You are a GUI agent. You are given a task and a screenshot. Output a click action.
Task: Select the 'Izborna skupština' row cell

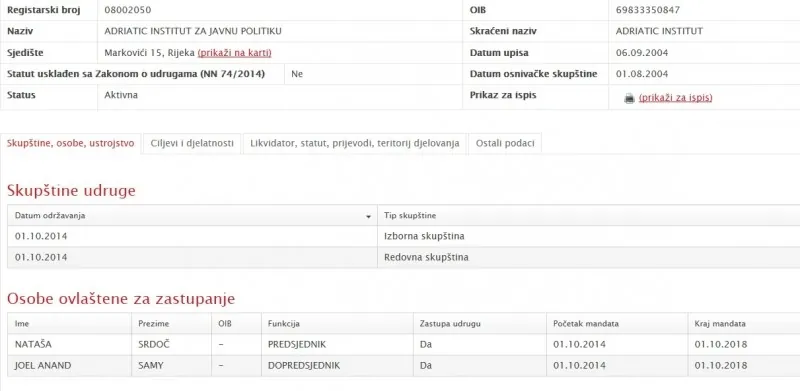[x=589, y=236]
